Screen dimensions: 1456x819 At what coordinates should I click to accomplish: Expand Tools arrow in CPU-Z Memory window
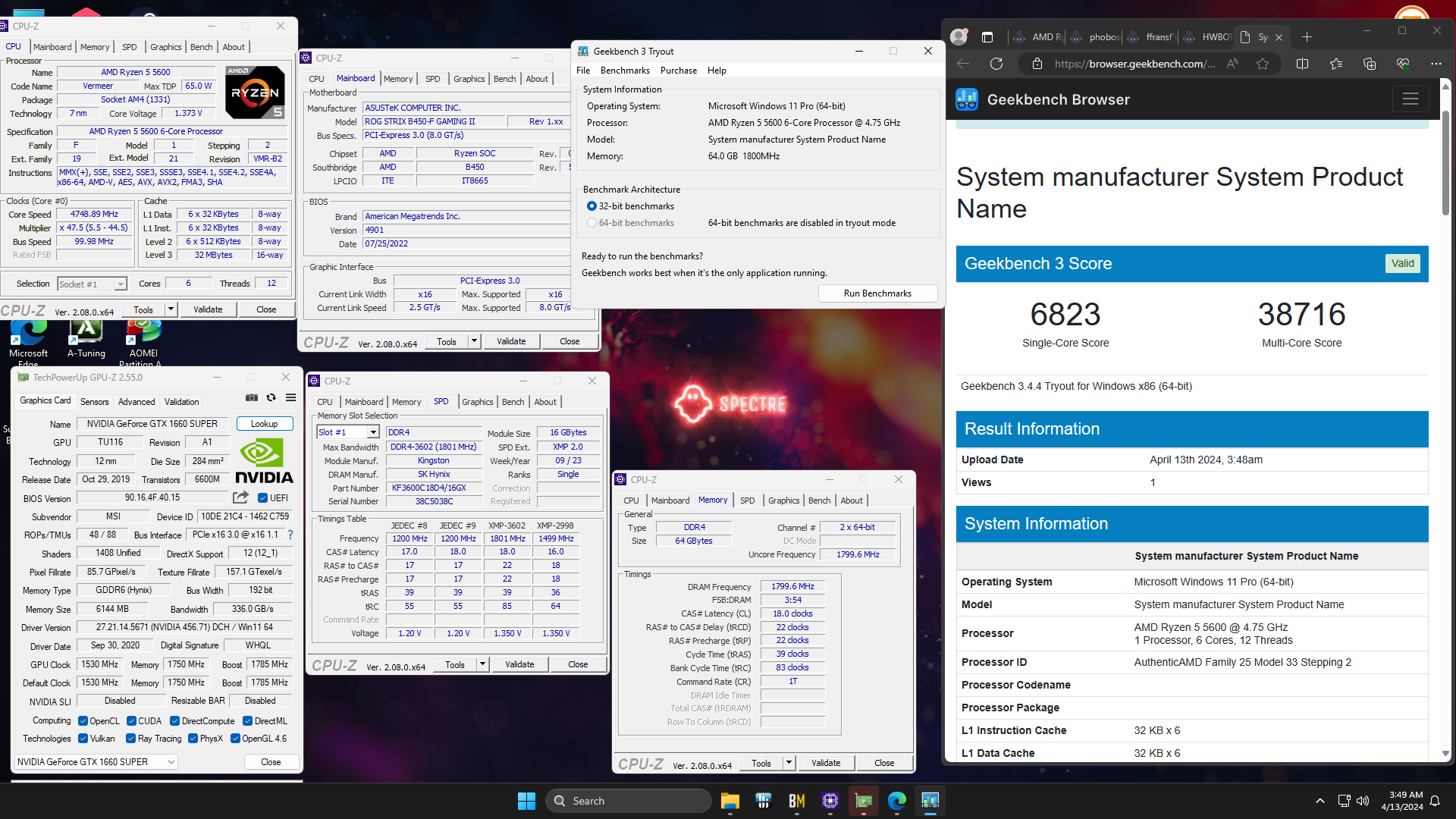789,763
